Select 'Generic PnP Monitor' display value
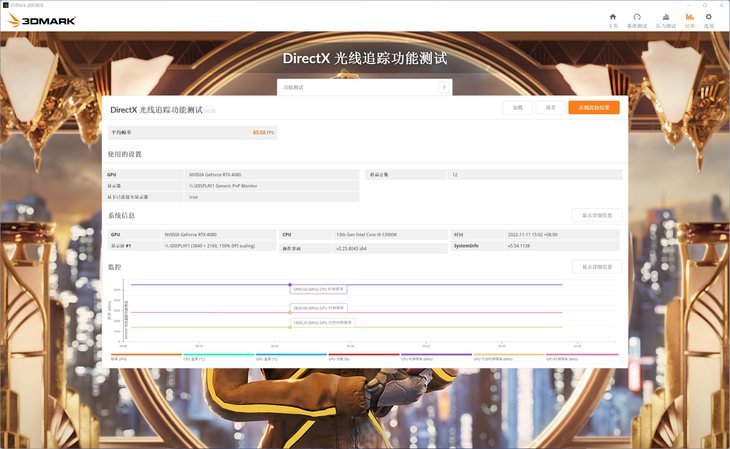This screenshot has height=449, width=730. (x=223, y=186)
